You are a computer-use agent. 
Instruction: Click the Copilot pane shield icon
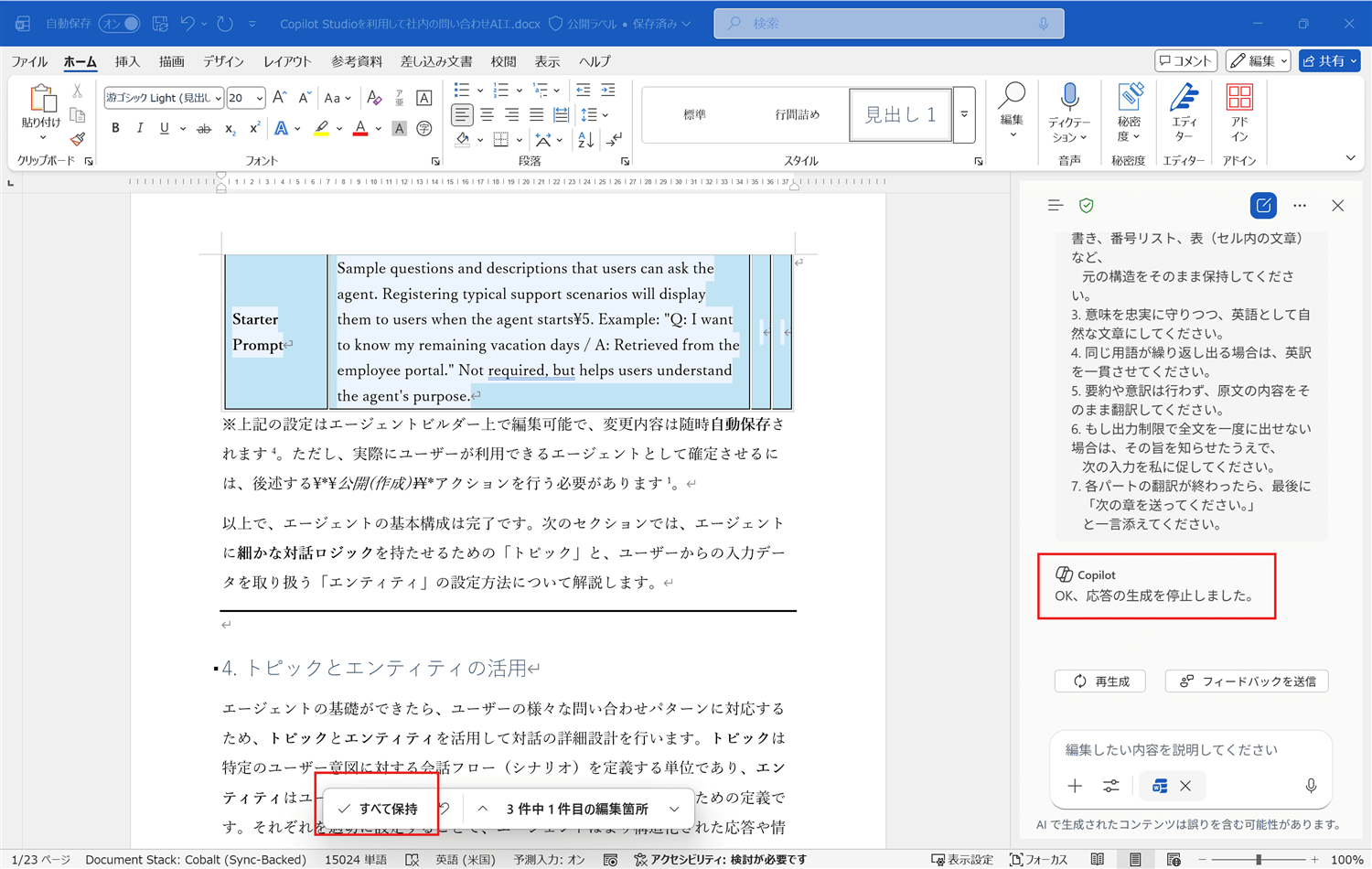point(1087,206)
